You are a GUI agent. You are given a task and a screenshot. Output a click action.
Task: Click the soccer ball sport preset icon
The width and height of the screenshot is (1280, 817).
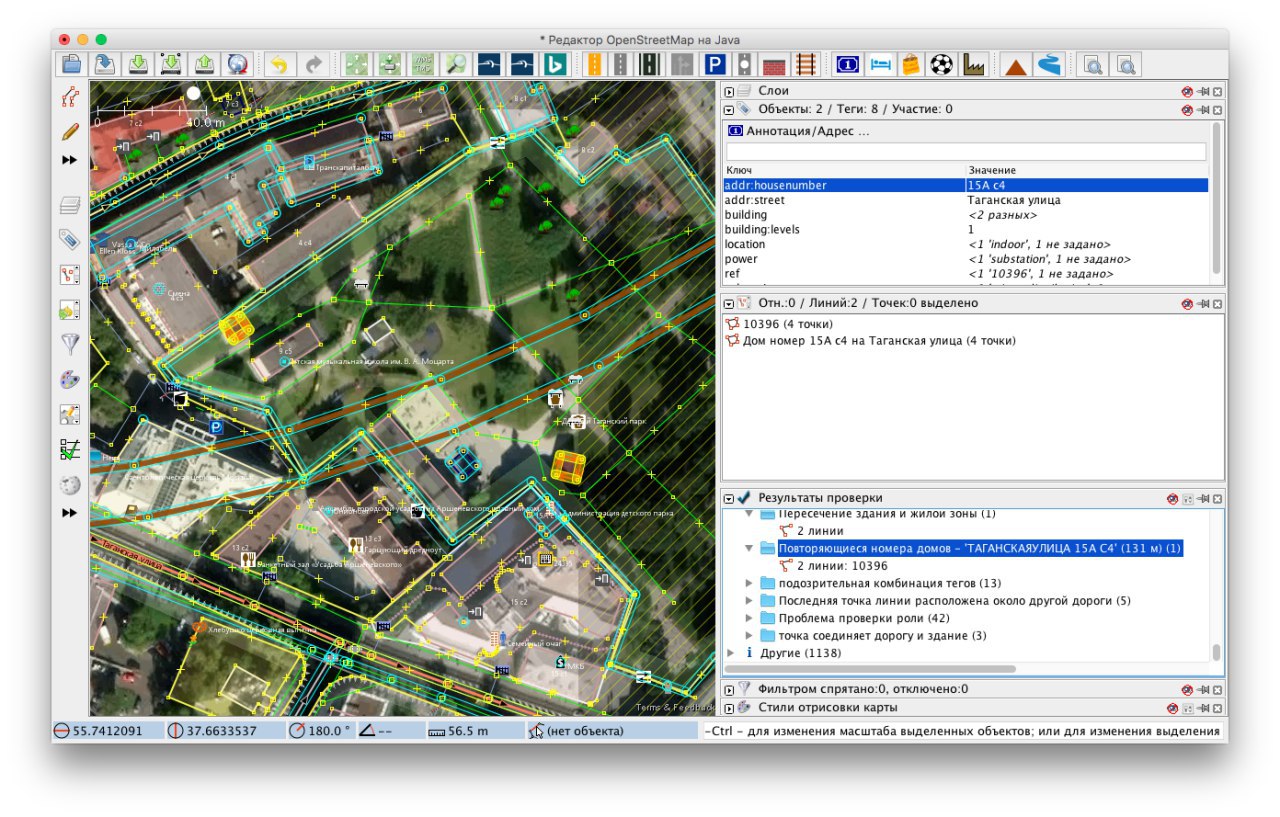pos(941,65)
